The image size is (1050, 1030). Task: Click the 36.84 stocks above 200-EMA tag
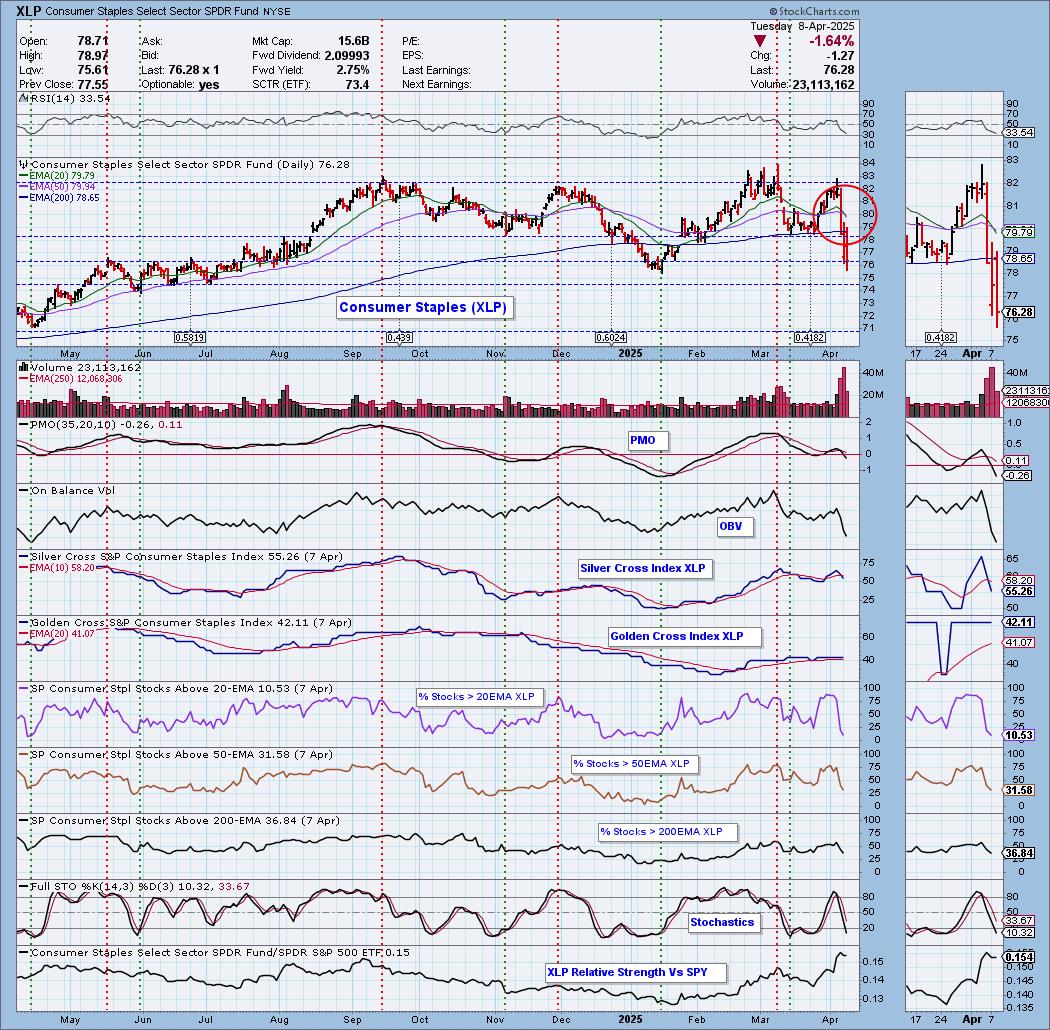tap(1019, 853)
